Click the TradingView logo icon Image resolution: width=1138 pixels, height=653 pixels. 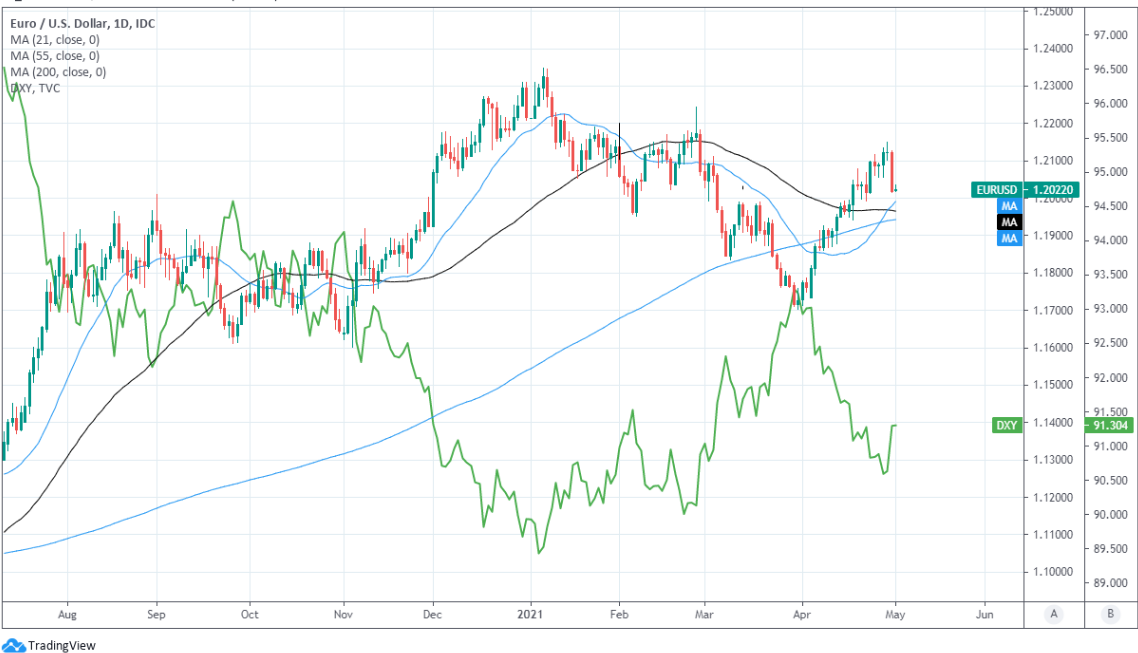(x=14, y=645)
